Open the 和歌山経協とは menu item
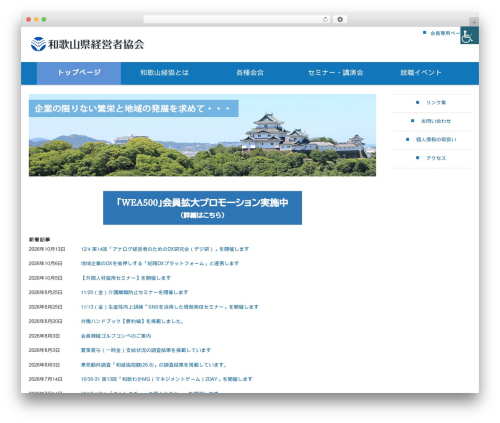The height and width of the screenshot is (423, 500). click(164, 73)
